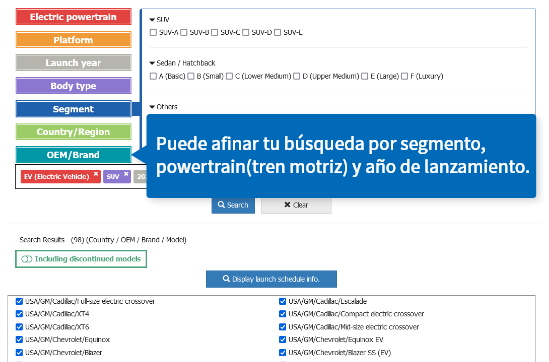This screenshot has width=549, height=362.
Task: Check the SUV-A checkbox
Action: (x=153, y=33)
